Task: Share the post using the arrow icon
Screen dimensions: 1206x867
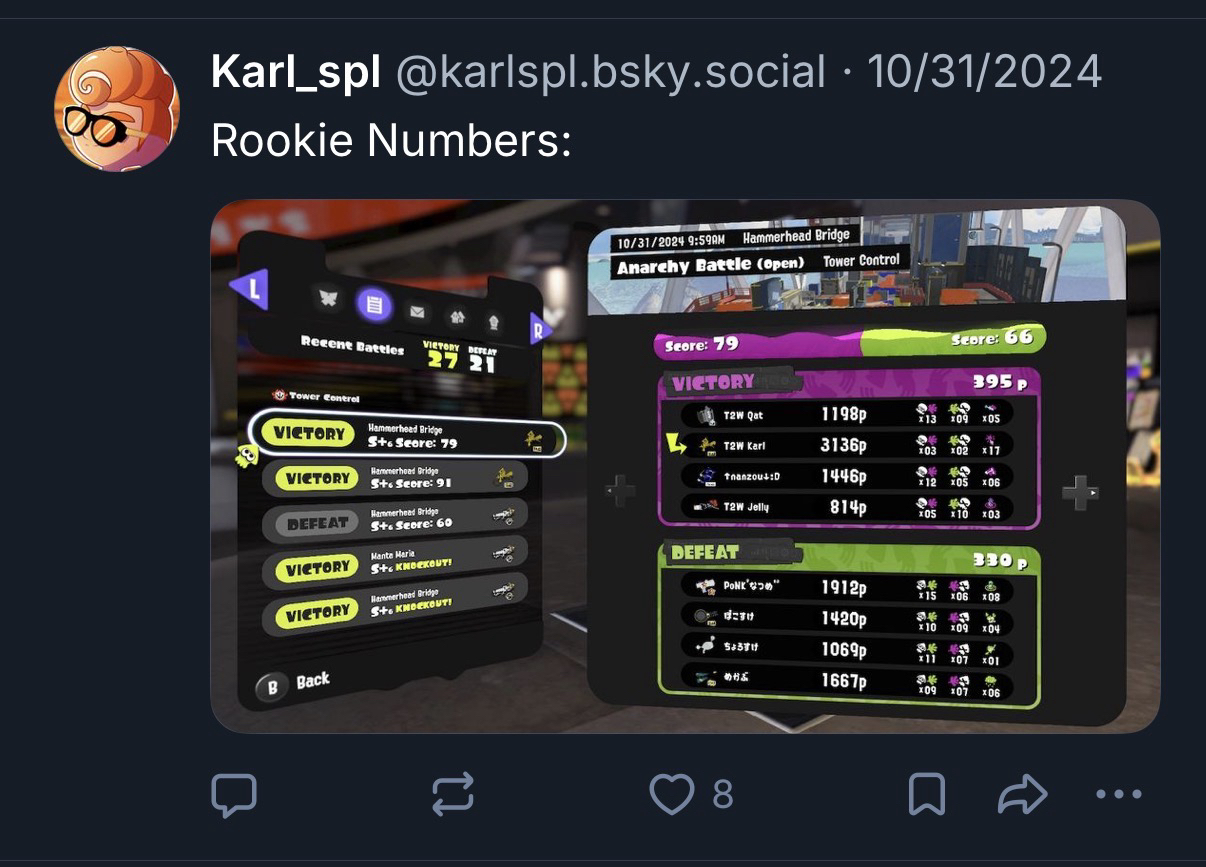Action: pos(1022,795)
